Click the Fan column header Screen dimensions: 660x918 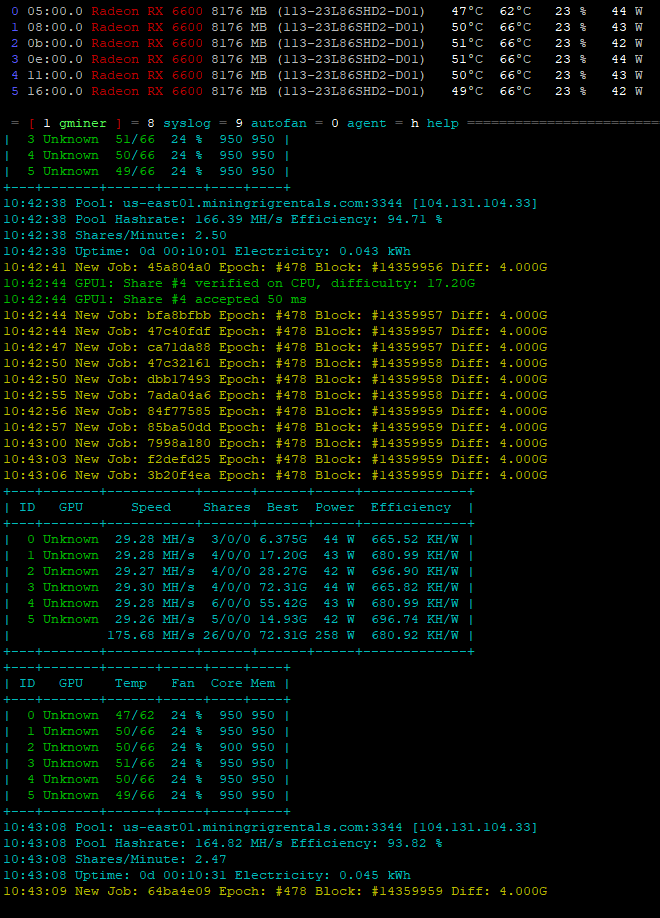point(183,683)
